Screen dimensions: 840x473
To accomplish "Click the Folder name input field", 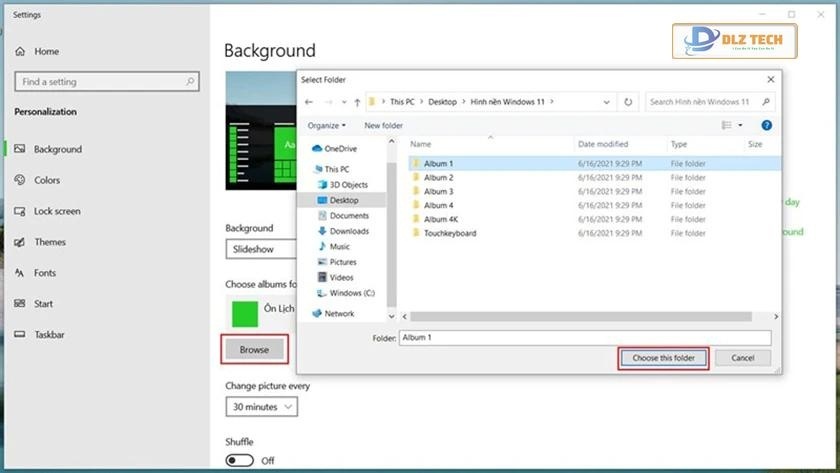I will click(584, 338).
